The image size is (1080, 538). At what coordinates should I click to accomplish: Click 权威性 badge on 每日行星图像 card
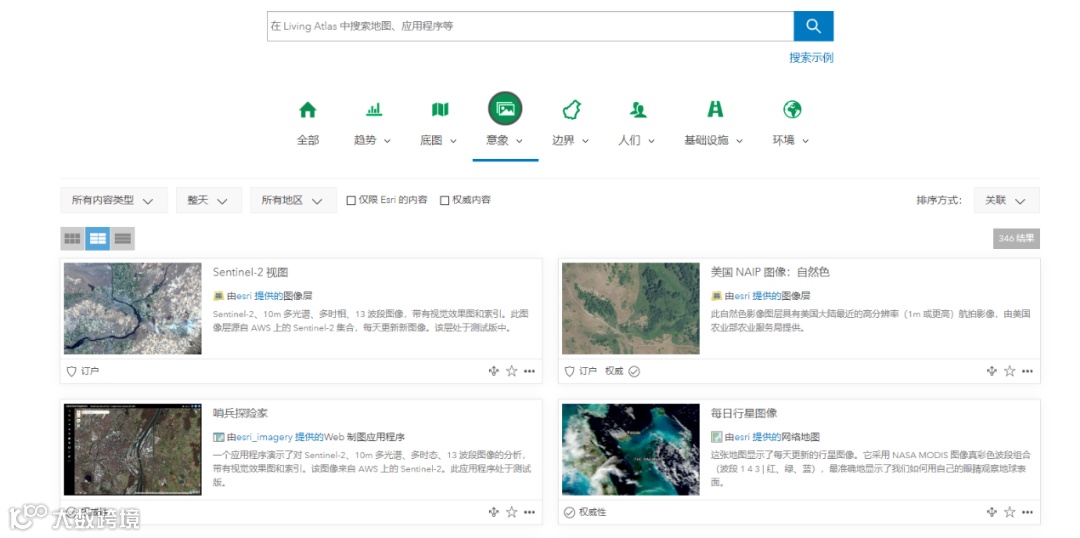coord(585,512)
